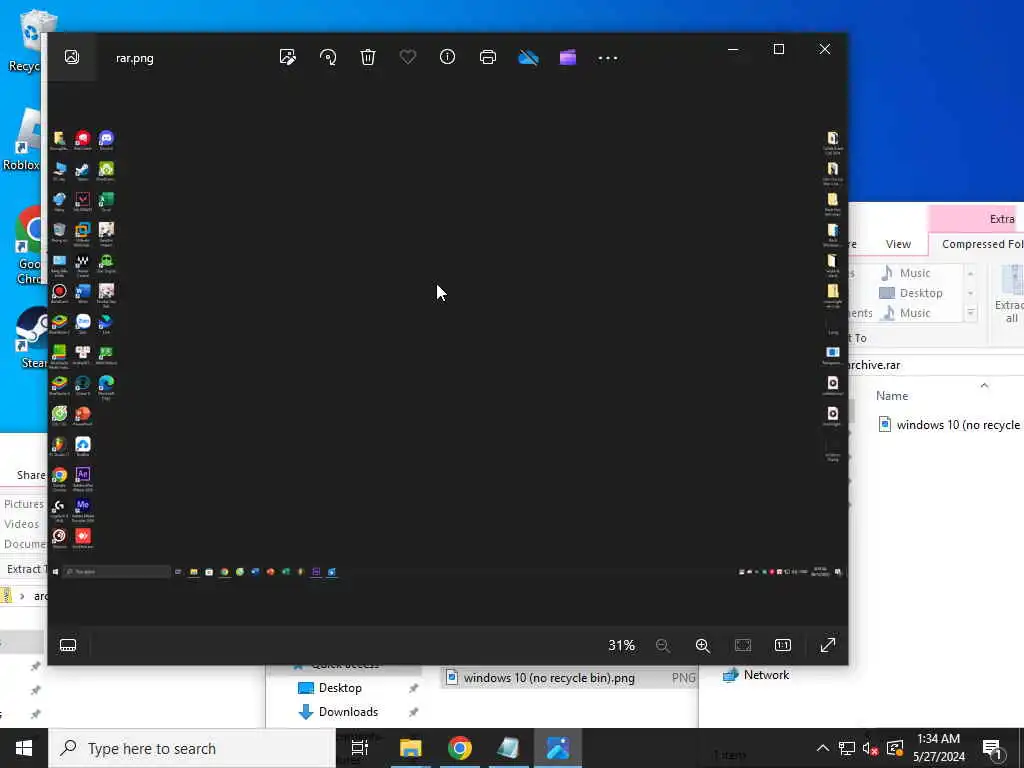Click the 1:34 AM clock and date
The width and height of the screenshot is (1024, 768).
938,748
